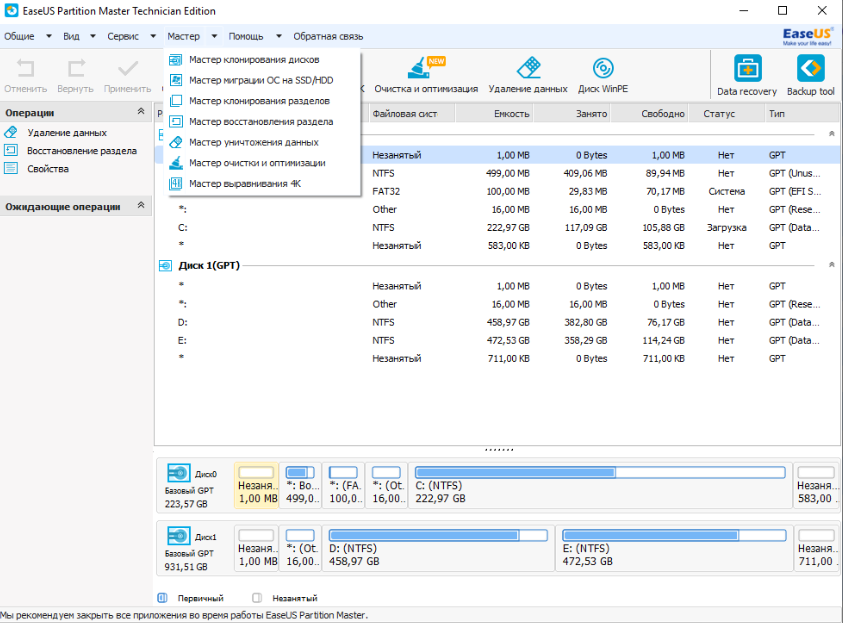Image resolution: width=843 pixels, height=623 pixels.
Task: Collapse the Диск 1(GPT) group
Action: [x=831, y=265]
